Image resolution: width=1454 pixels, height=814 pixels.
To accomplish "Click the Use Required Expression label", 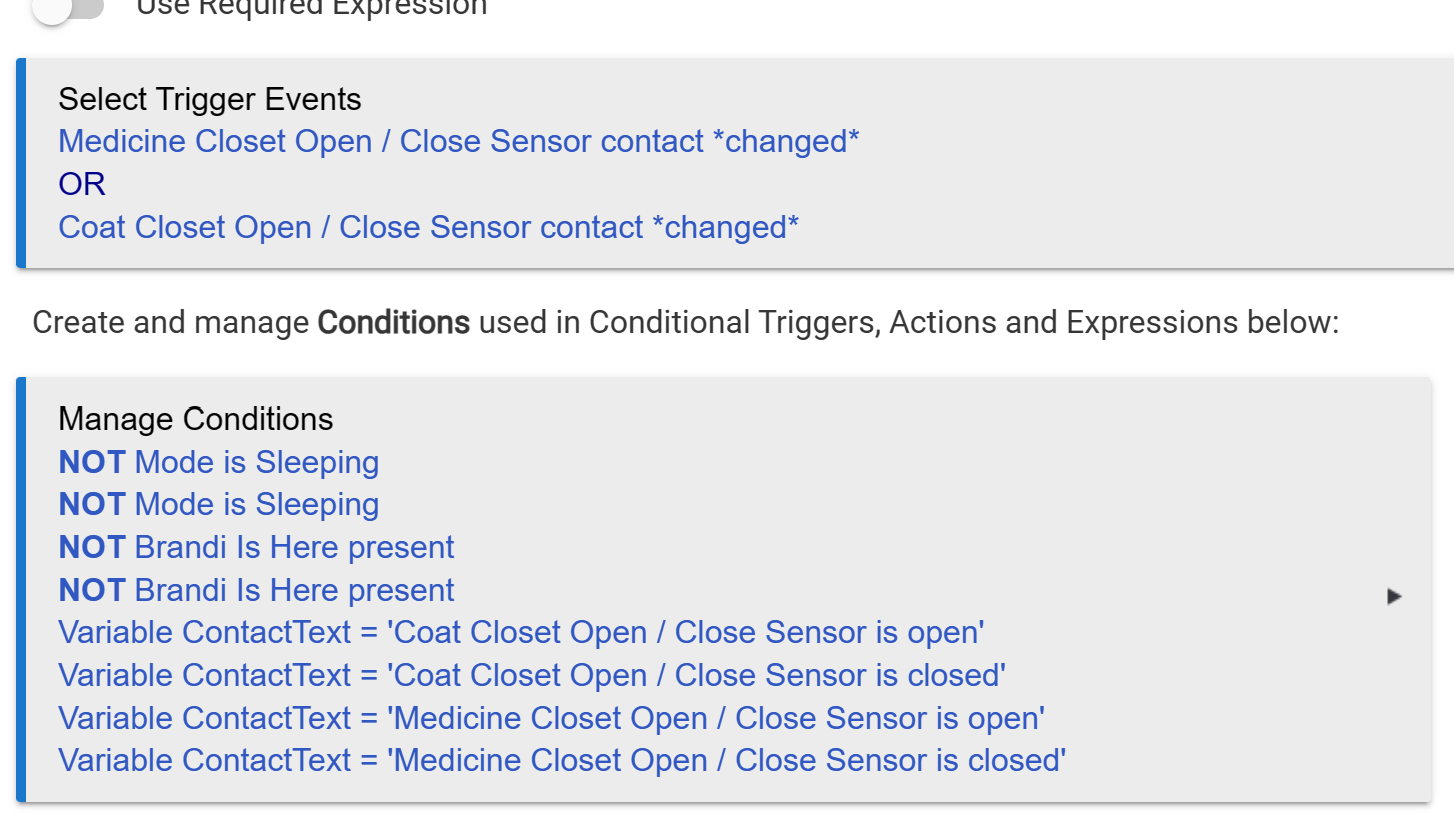I will [311, 8].
